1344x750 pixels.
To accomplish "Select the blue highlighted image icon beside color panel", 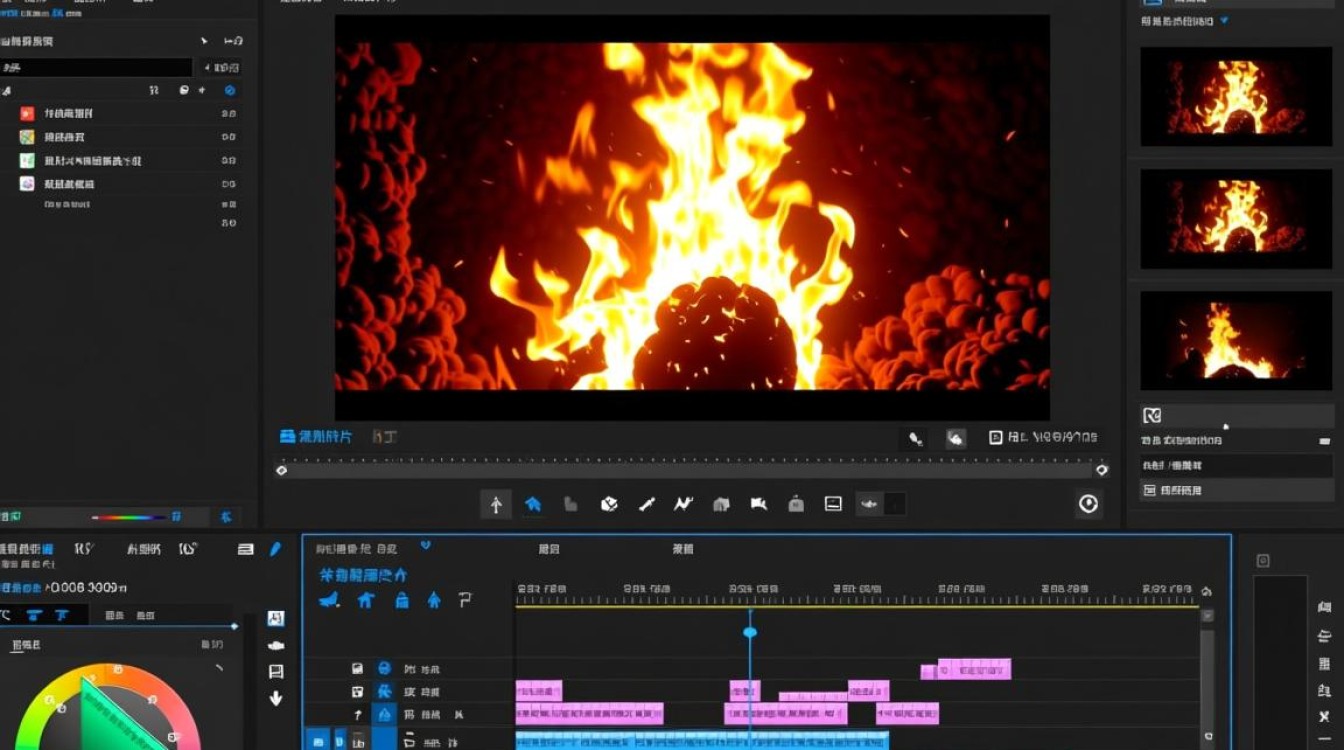I will (276, 619).
